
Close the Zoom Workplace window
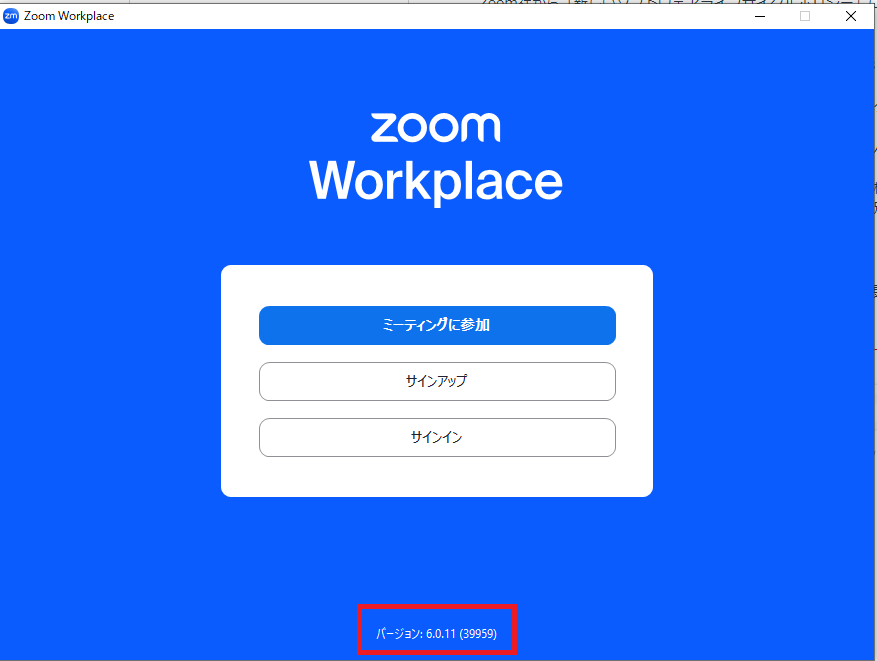[851, 16]
